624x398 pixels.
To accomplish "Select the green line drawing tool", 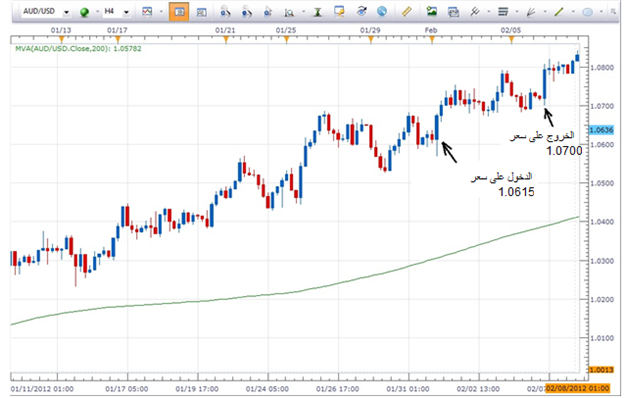I will click(x=559, y=12).
